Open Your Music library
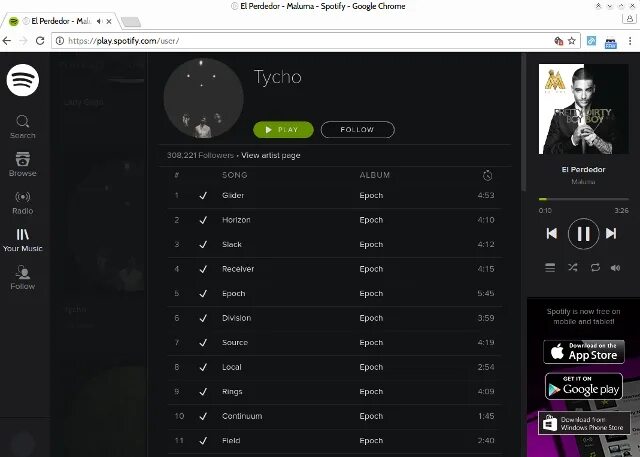Screen dimensions: 640x457 (22, 240)
